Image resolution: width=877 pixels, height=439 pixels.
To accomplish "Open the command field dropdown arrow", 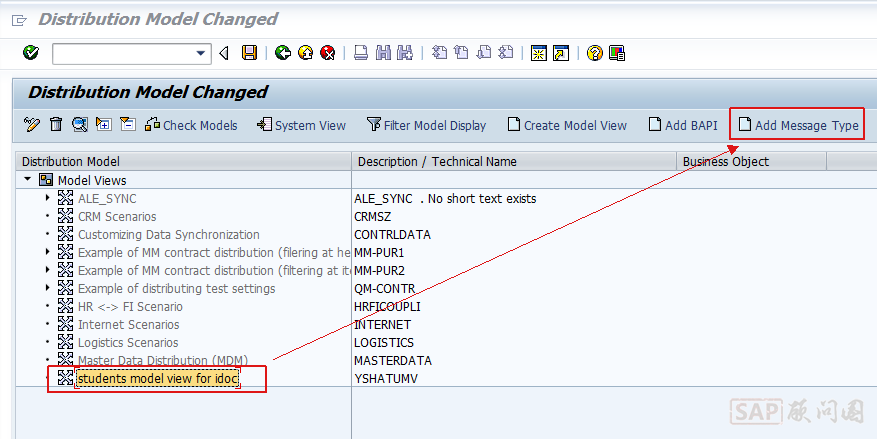I will click(x=202, y=53).
